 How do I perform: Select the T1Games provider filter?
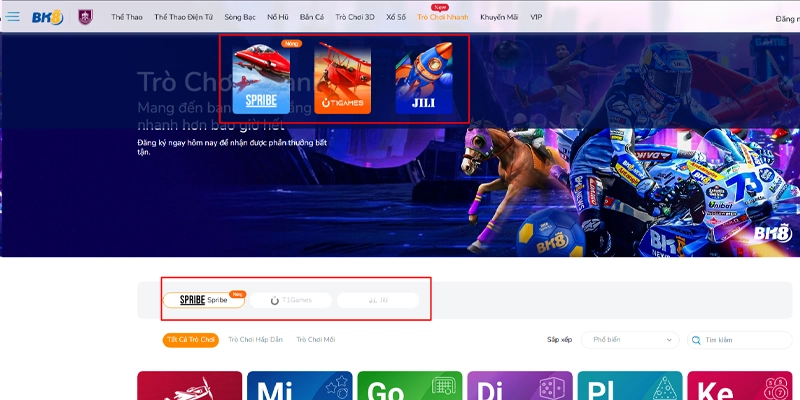tap(291, 300)
